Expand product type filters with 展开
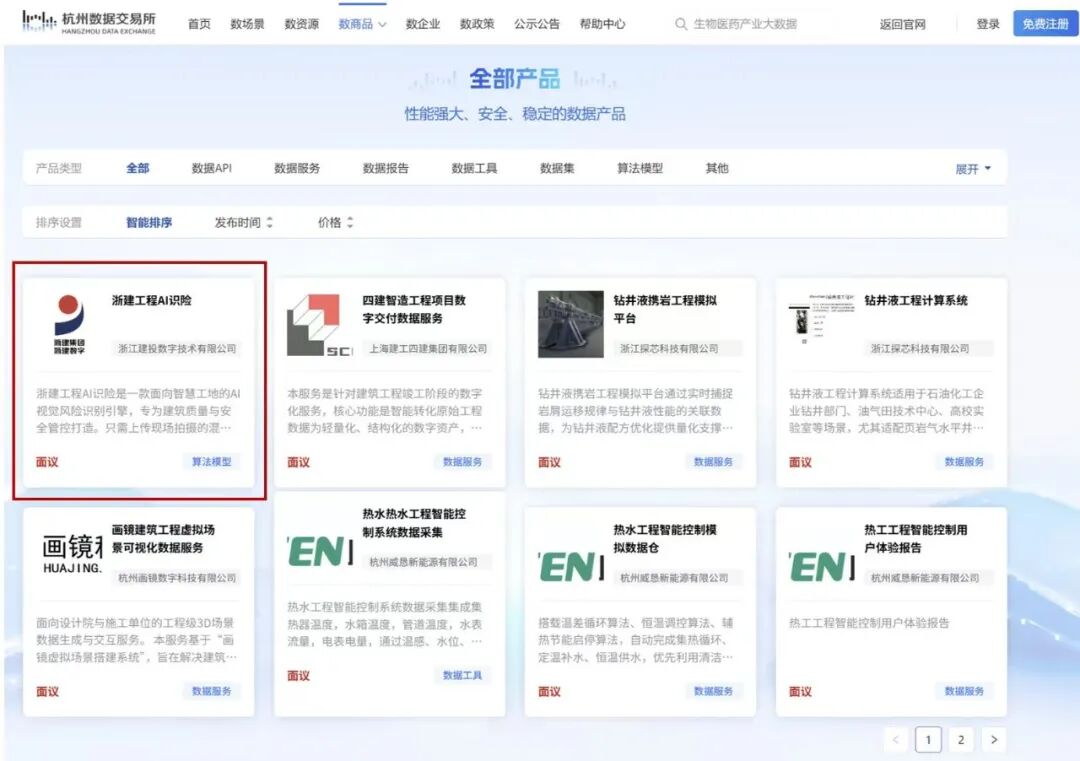 click(973, 169)
